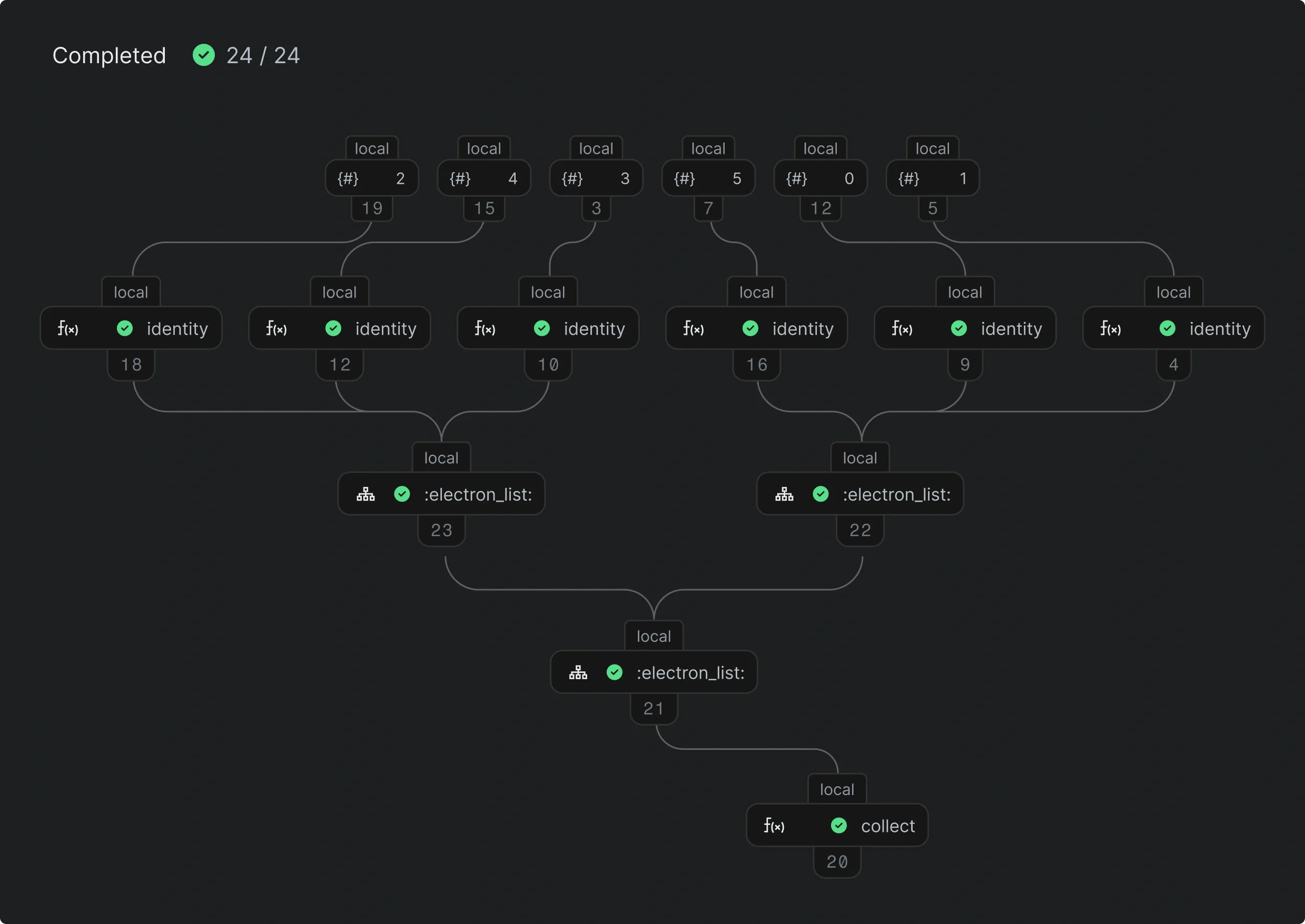Image resolution: width=1305 pixels, height=924 pixels.
Task: Select the parameter node with value 2
Action: pos(372,178)
